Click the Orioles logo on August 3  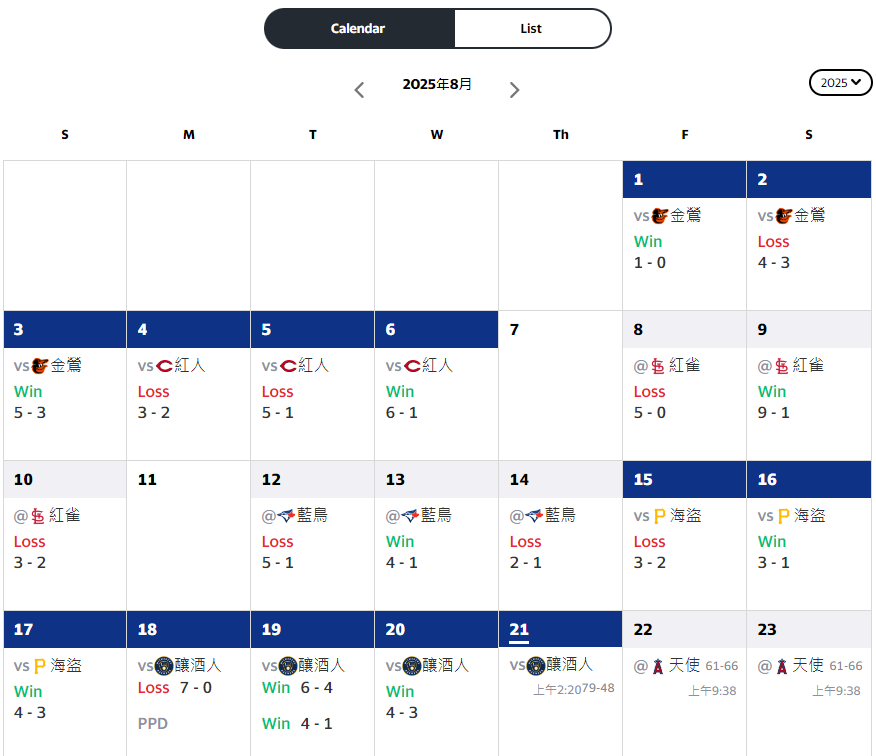40,366
